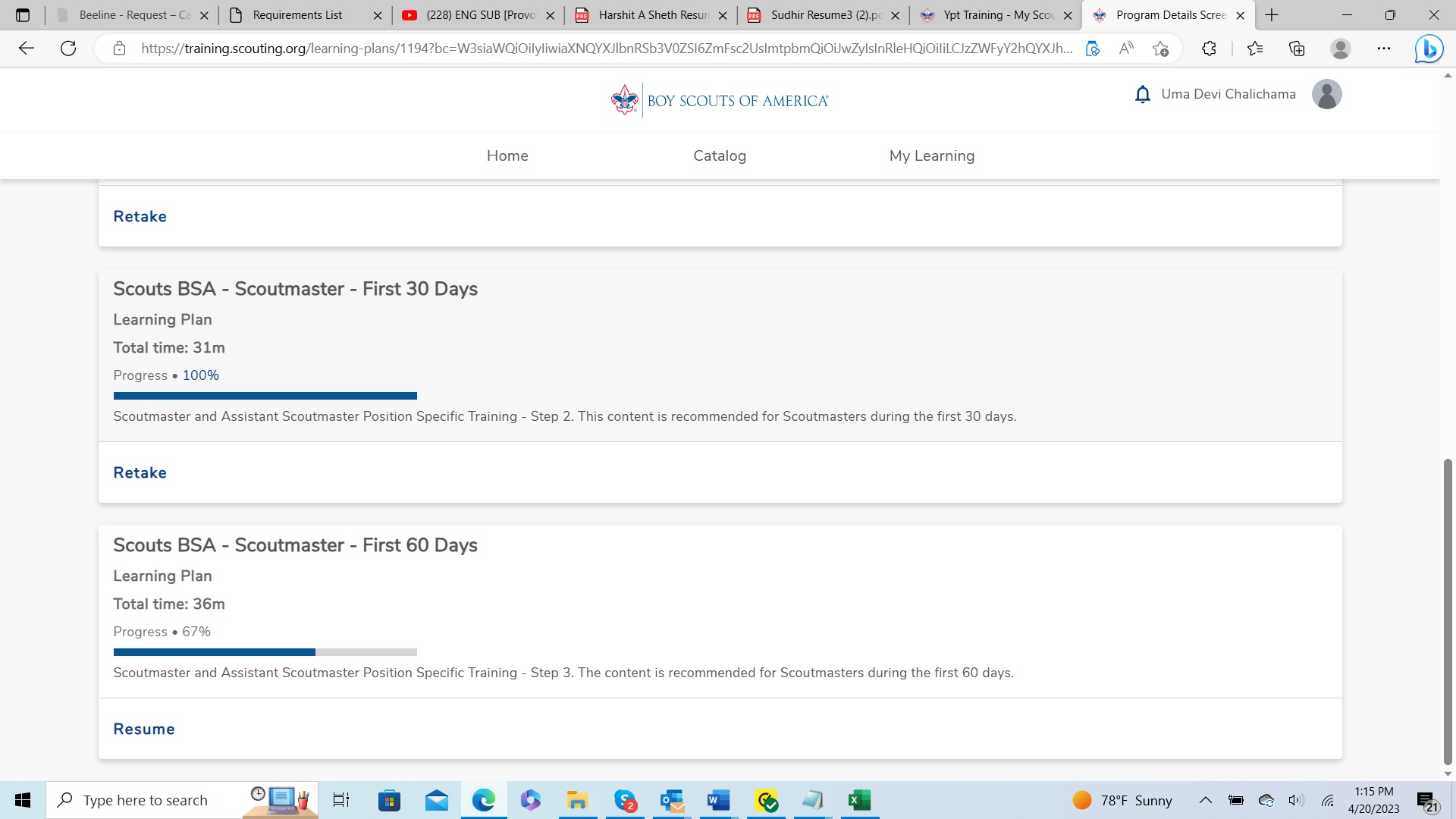View site information lock icon
This screenshot has width=1456, height=819.
pos(119,49)
